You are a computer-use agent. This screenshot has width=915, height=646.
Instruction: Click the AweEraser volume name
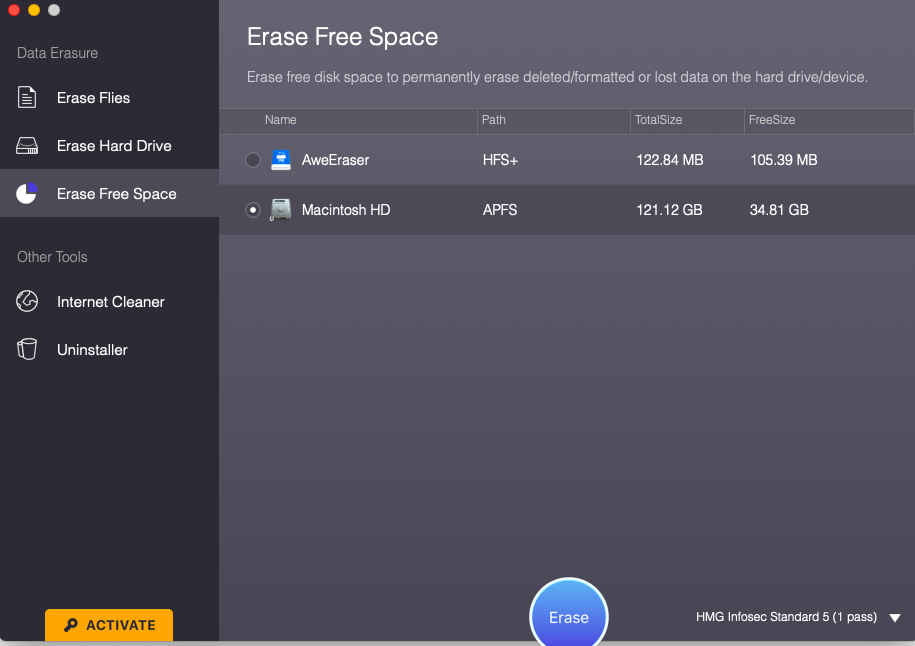[x=336, y=160]
